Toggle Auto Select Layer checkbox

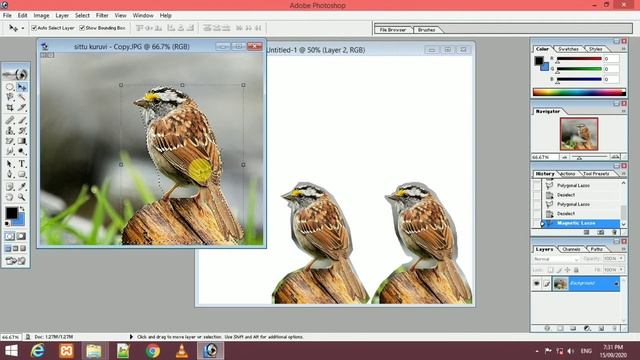pyautogui.click(x=34, y=28)
